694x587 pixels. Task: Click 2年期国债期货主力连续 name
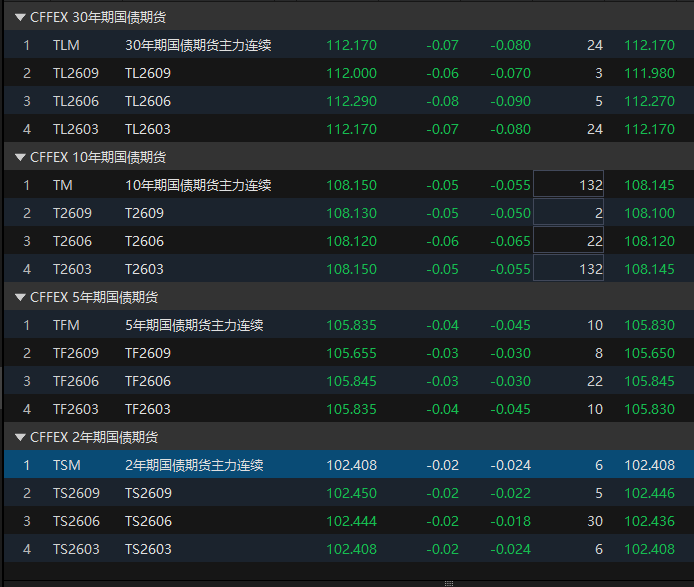194,465
